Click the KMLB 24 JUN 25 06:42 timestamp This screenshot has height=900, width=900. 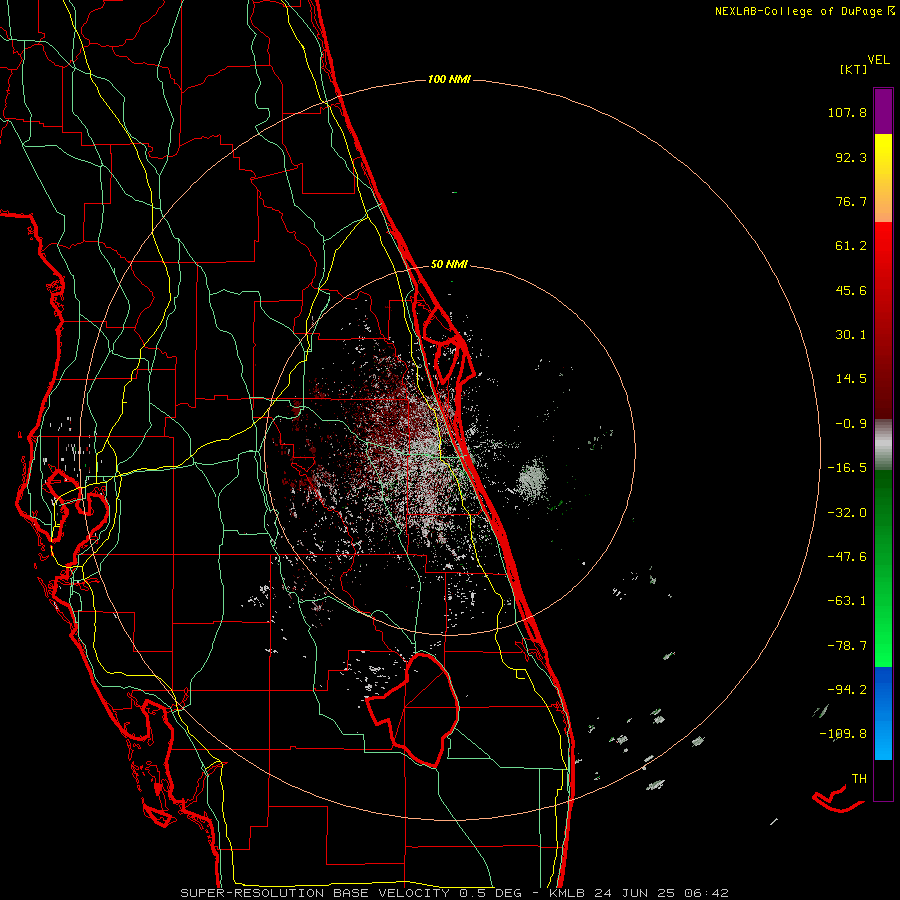(x=639, y=893)
